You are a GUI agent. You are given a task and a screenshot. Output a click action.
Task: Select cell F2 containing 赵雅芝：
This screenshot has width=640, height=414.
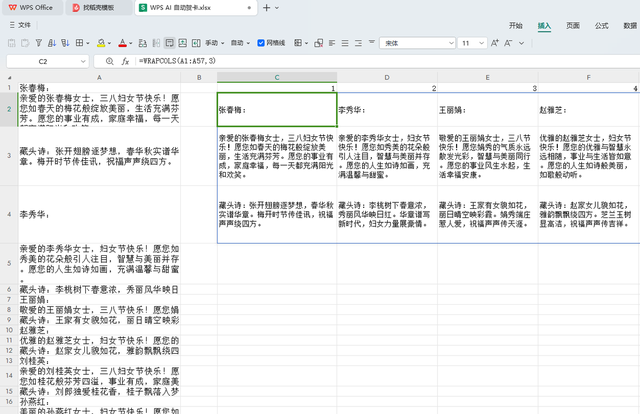pyautogui.click(x=589, y=109)
